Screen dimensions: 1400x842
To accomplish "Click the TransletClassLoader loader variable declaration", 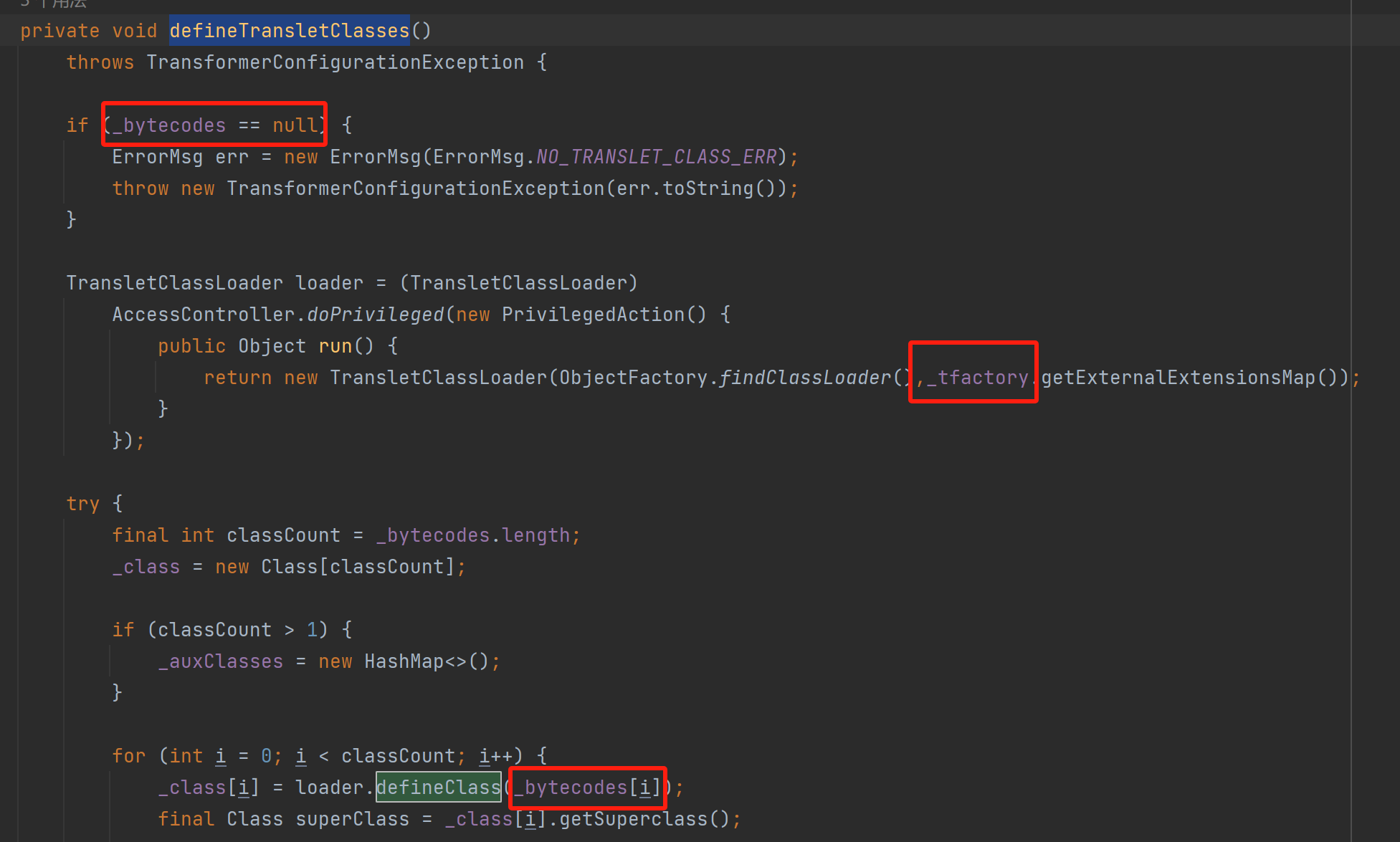I will point(329,283).
